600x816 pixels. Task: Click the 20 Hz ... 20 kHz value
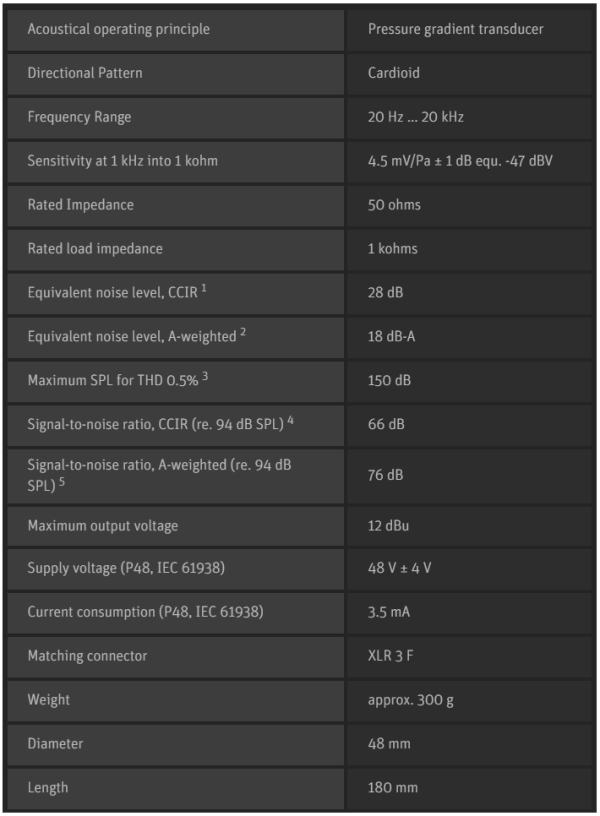pyautogui.click(x=415, y=117)
